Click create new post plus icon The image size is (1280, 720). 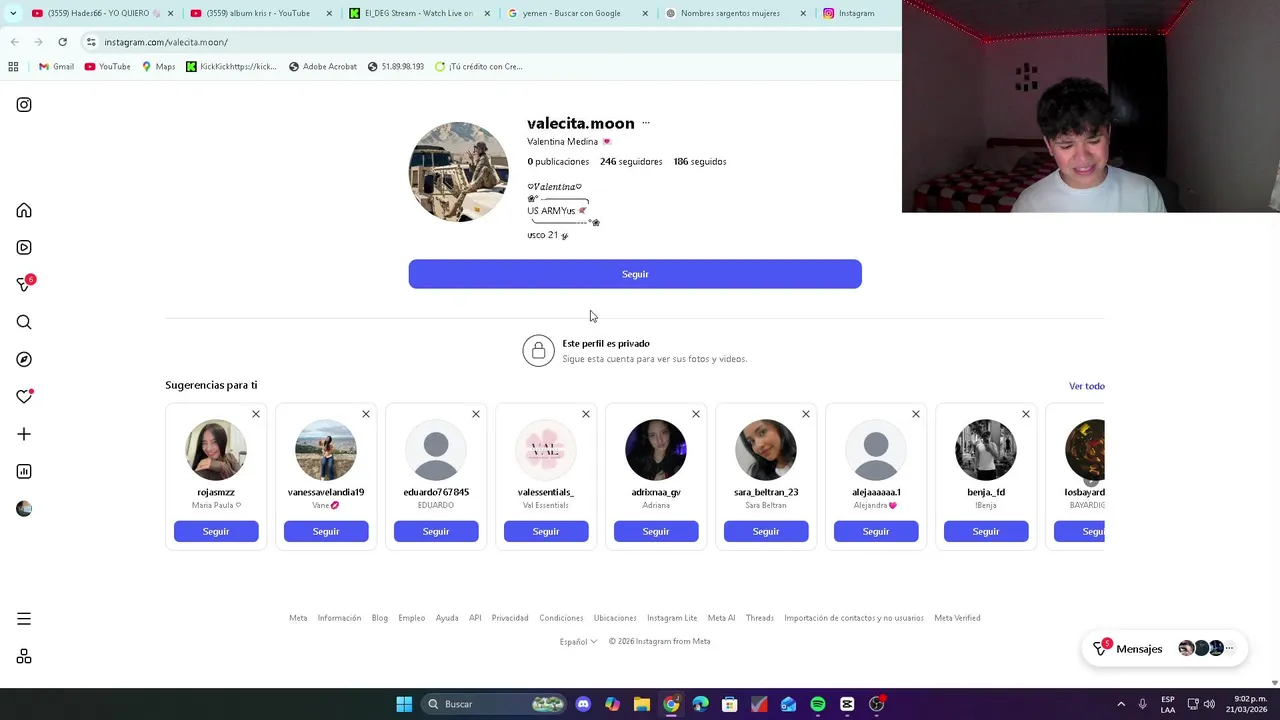(24, 434)
